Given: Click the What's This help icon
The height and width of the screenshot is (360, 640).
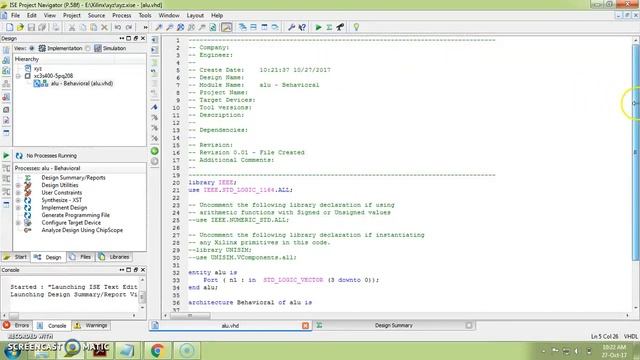Looking at the screenshot, I should pyautogui.click(x=302, y=27).
